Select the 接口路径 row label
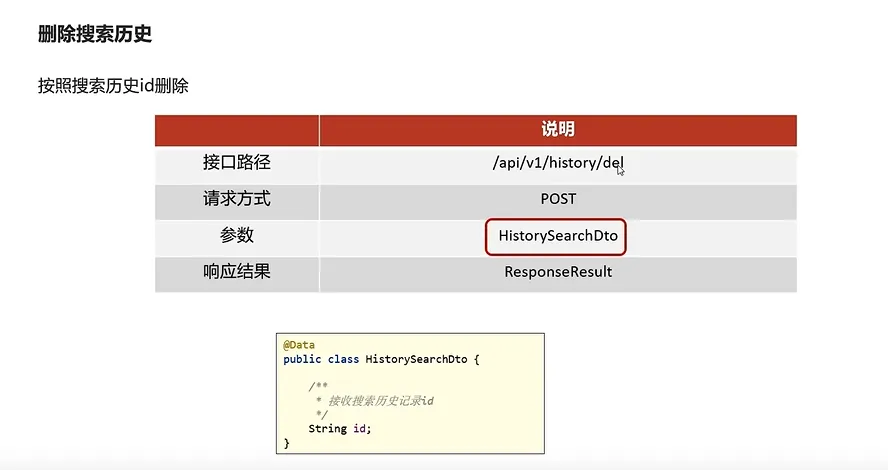The image size is (888, 470). click(237, 163)
